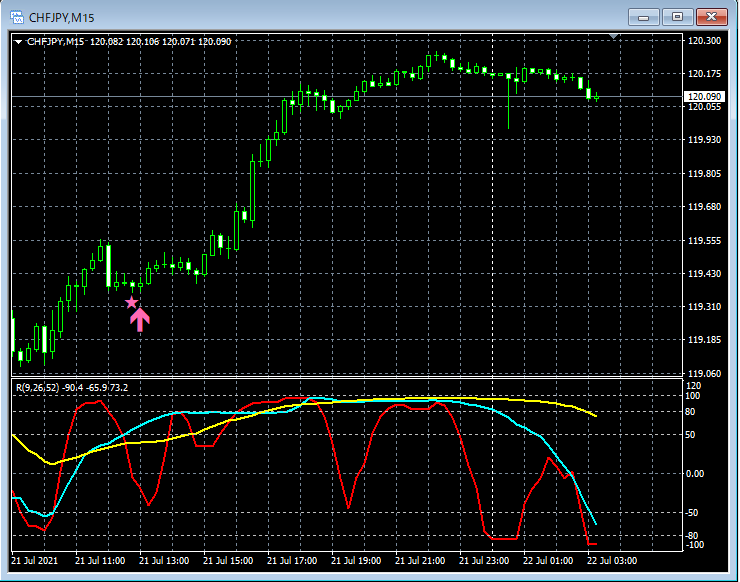Minimize the CHFJPY,M15 chart window
Screen dimensions: 740x582
pyautogui.click(x=644, y=17)
